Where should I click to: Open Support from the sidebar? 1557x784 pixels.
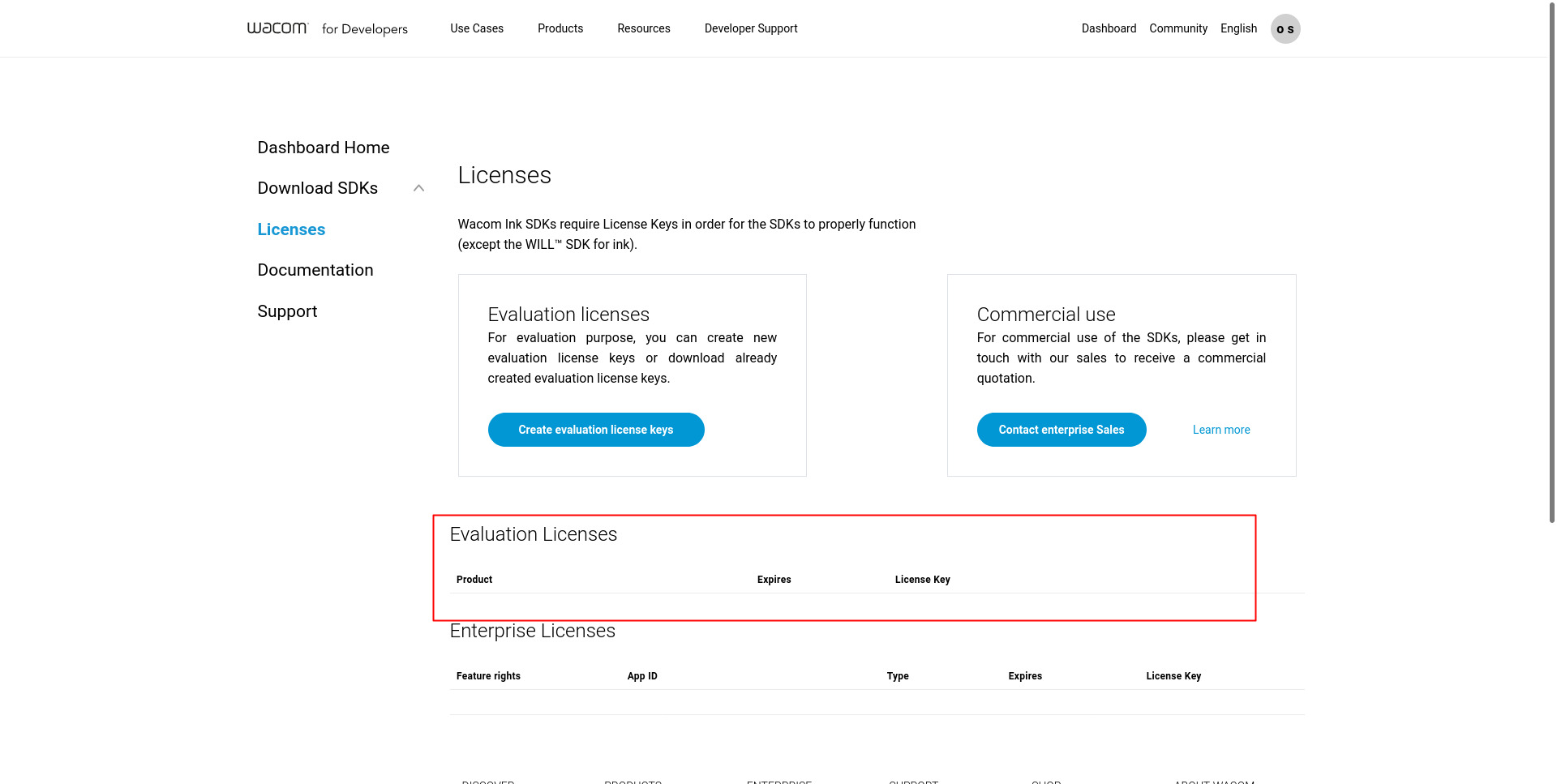[x=287, y=311]
